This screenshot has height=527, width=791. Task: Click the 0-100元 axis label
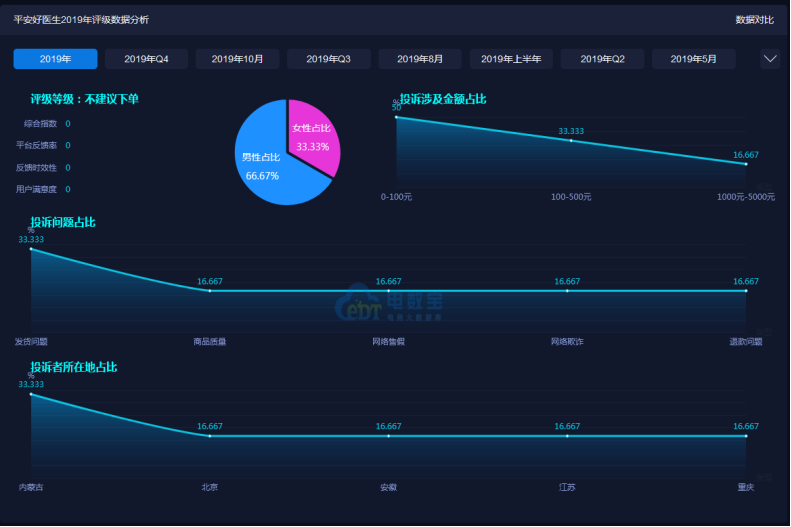tap(397, 197)
